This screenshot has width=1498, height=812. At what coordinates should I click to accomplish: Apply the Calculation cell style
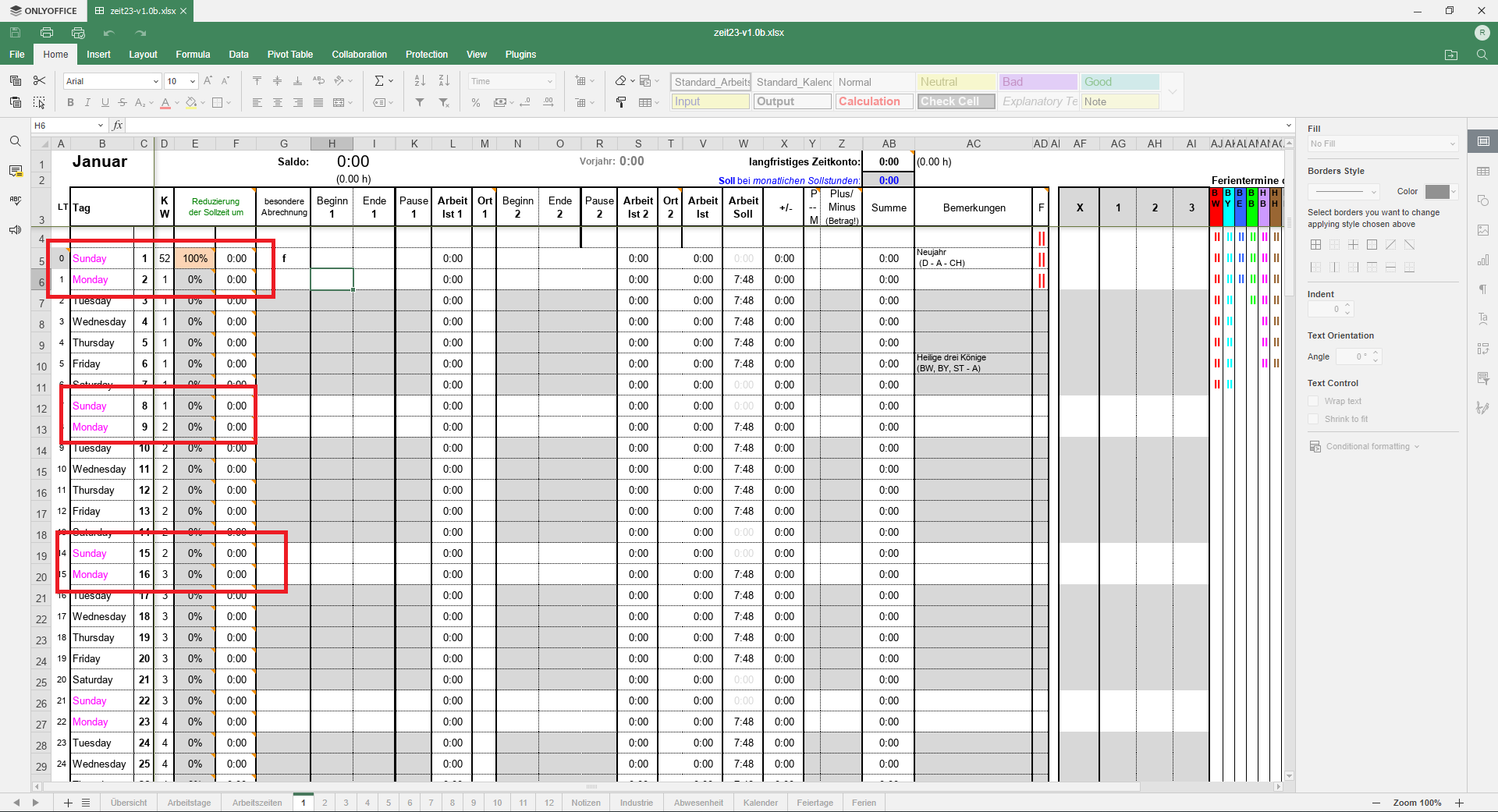[873, 101]
